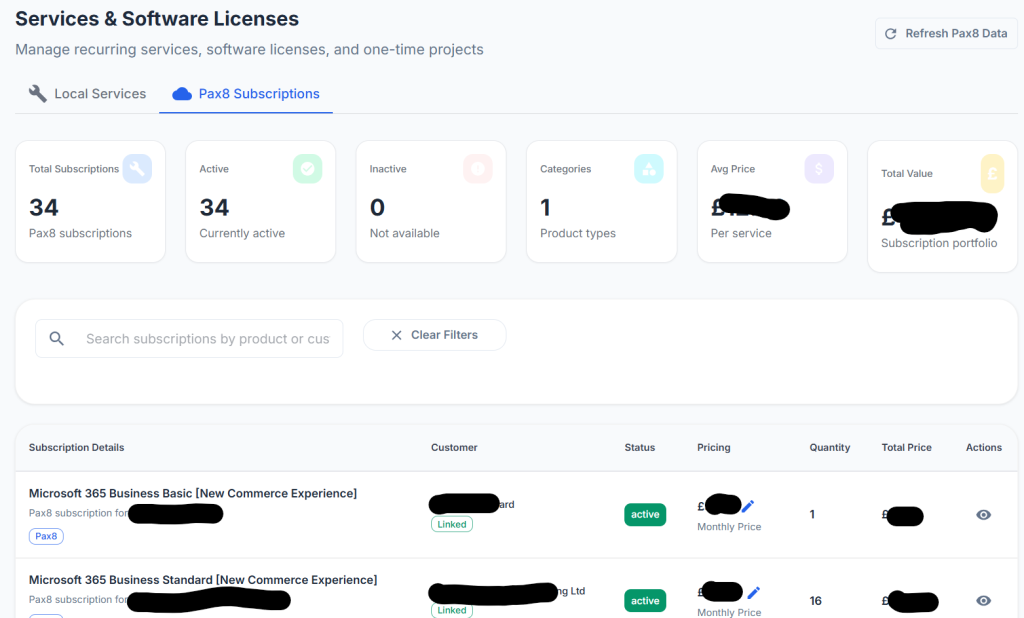Click 'Microsoft 365 Business Standard [New Commerce Experience]' title
1024x618 pixels.
coord(203,579)
